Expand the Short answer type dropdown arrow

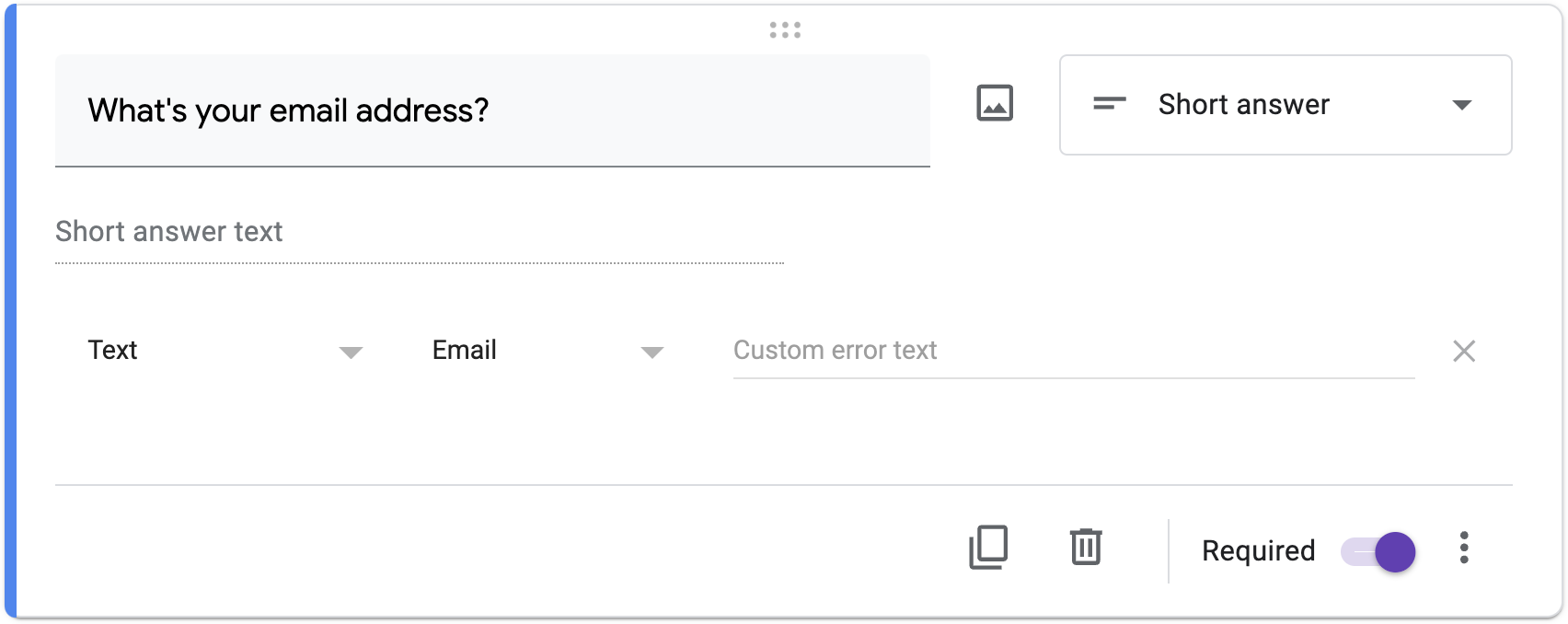coord(1461,105)
